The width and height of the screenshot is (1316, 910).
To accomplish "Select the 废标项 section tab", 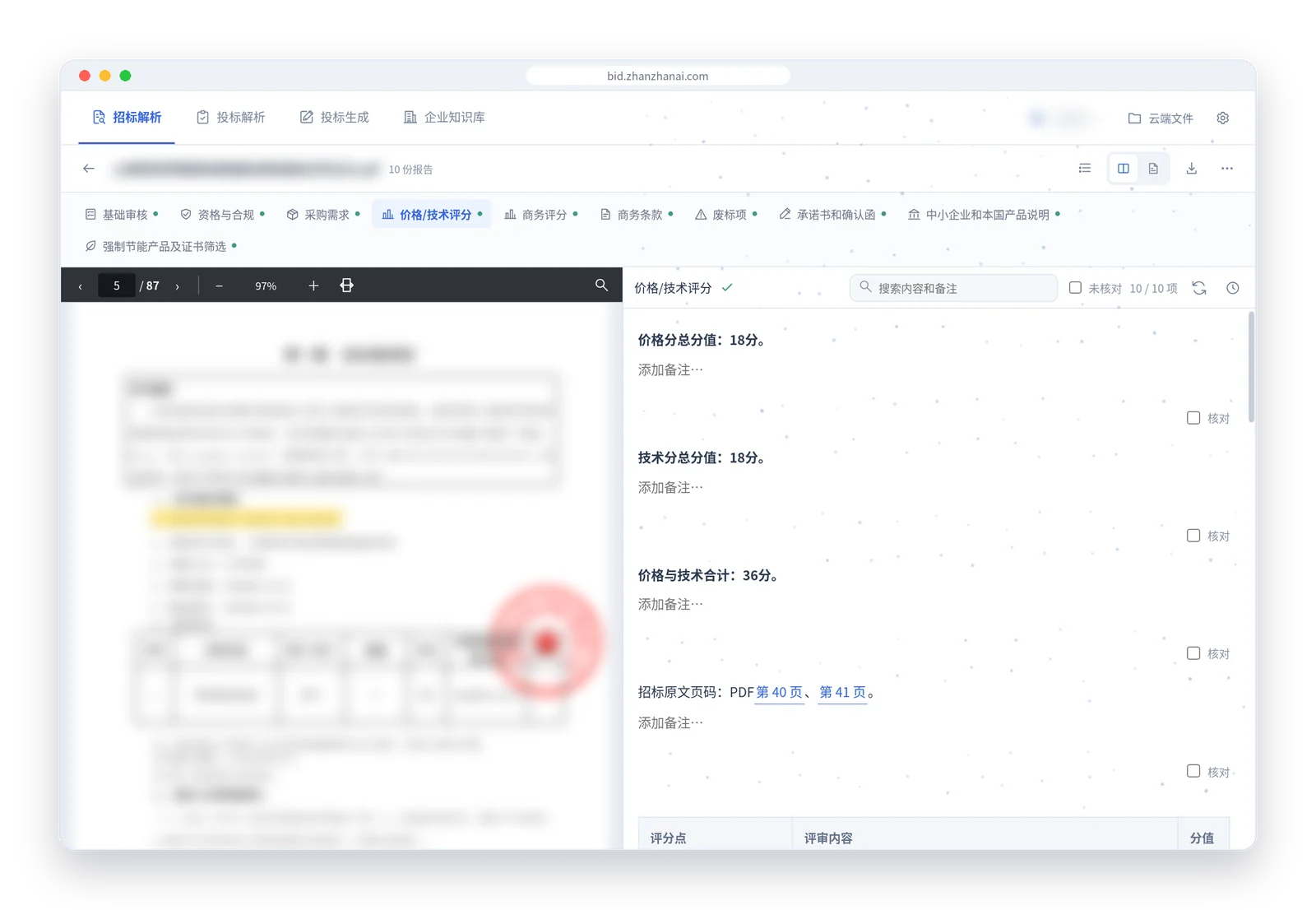I will [x=725, y=215].
